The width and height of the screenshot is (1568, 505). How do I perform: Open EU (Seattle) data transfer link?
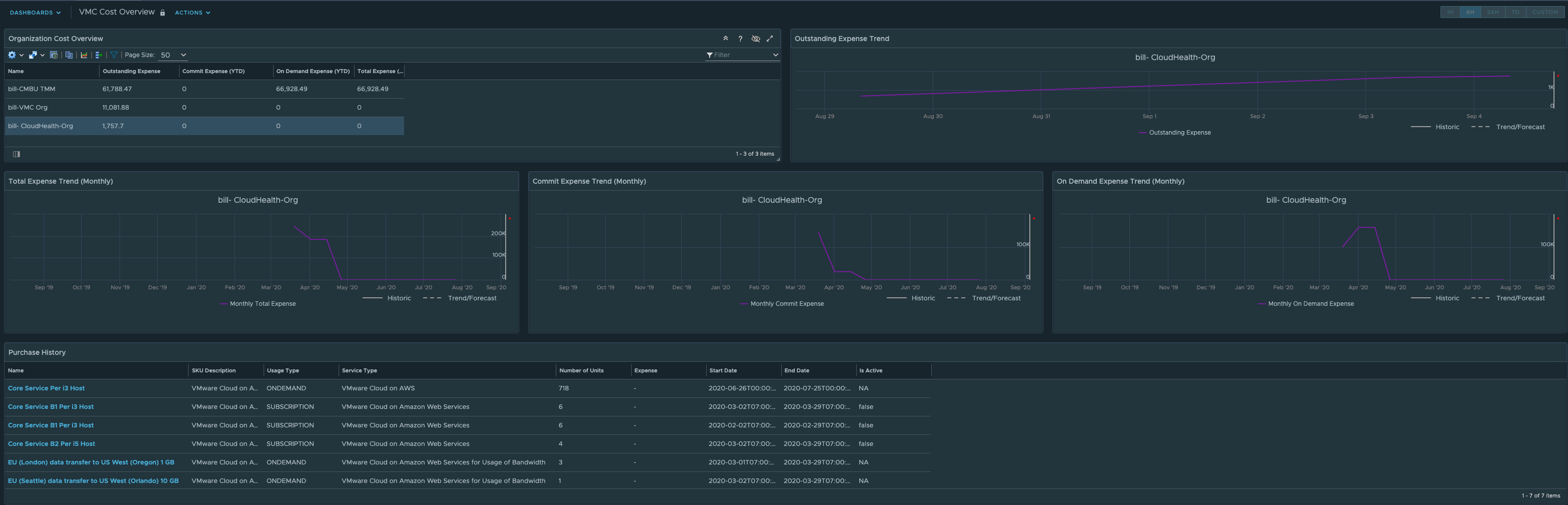93,481
